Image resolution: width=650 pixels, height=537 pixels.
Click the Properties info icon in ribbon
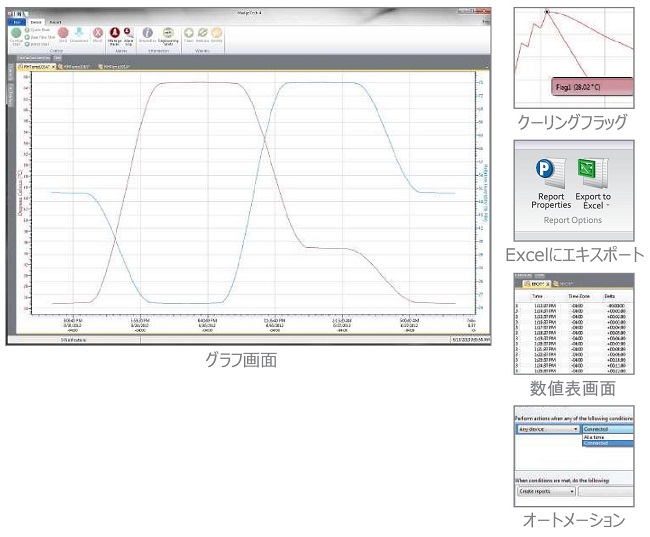[x=148, y=33]
